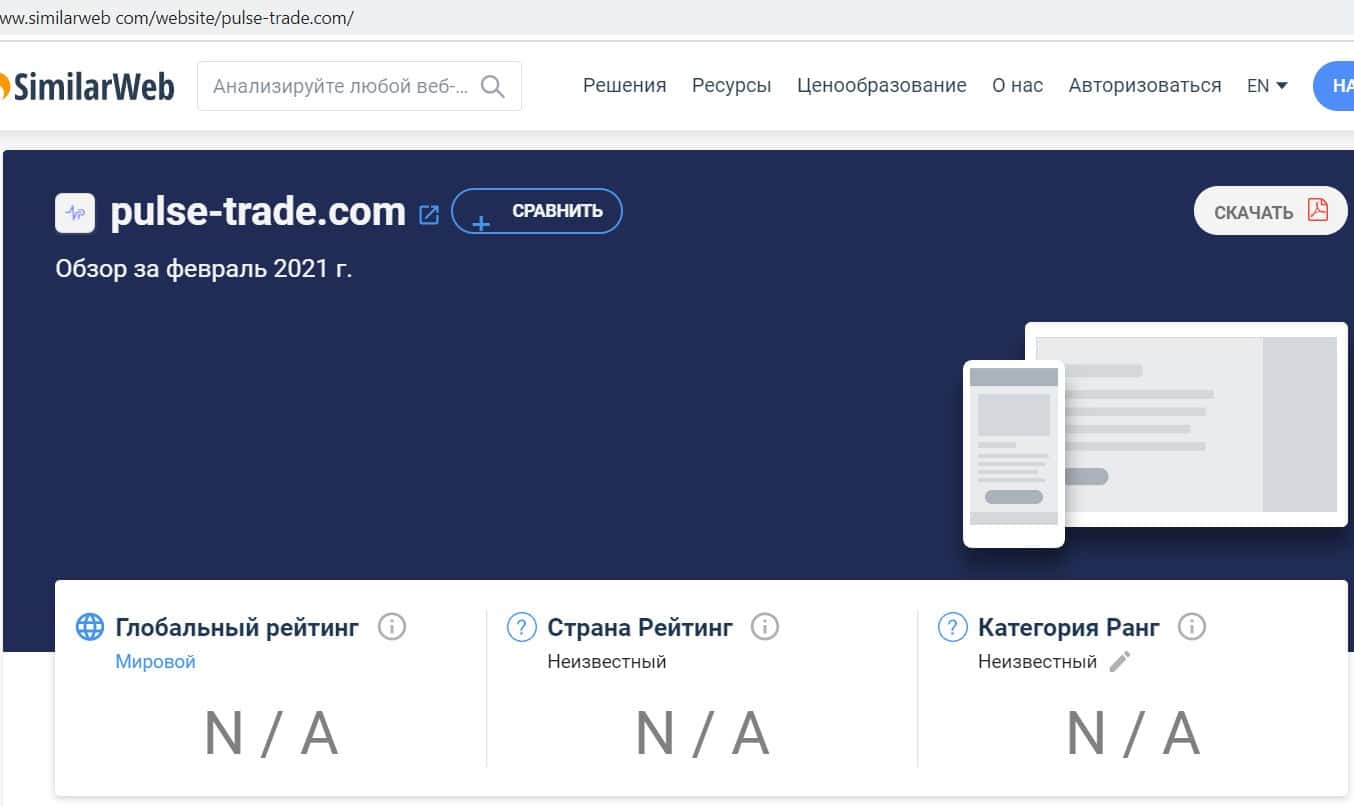The width and height of the screenshot is (1354, 806).
Task: Click question mark icon beside Категория Ранг
Action: [952, 627]
